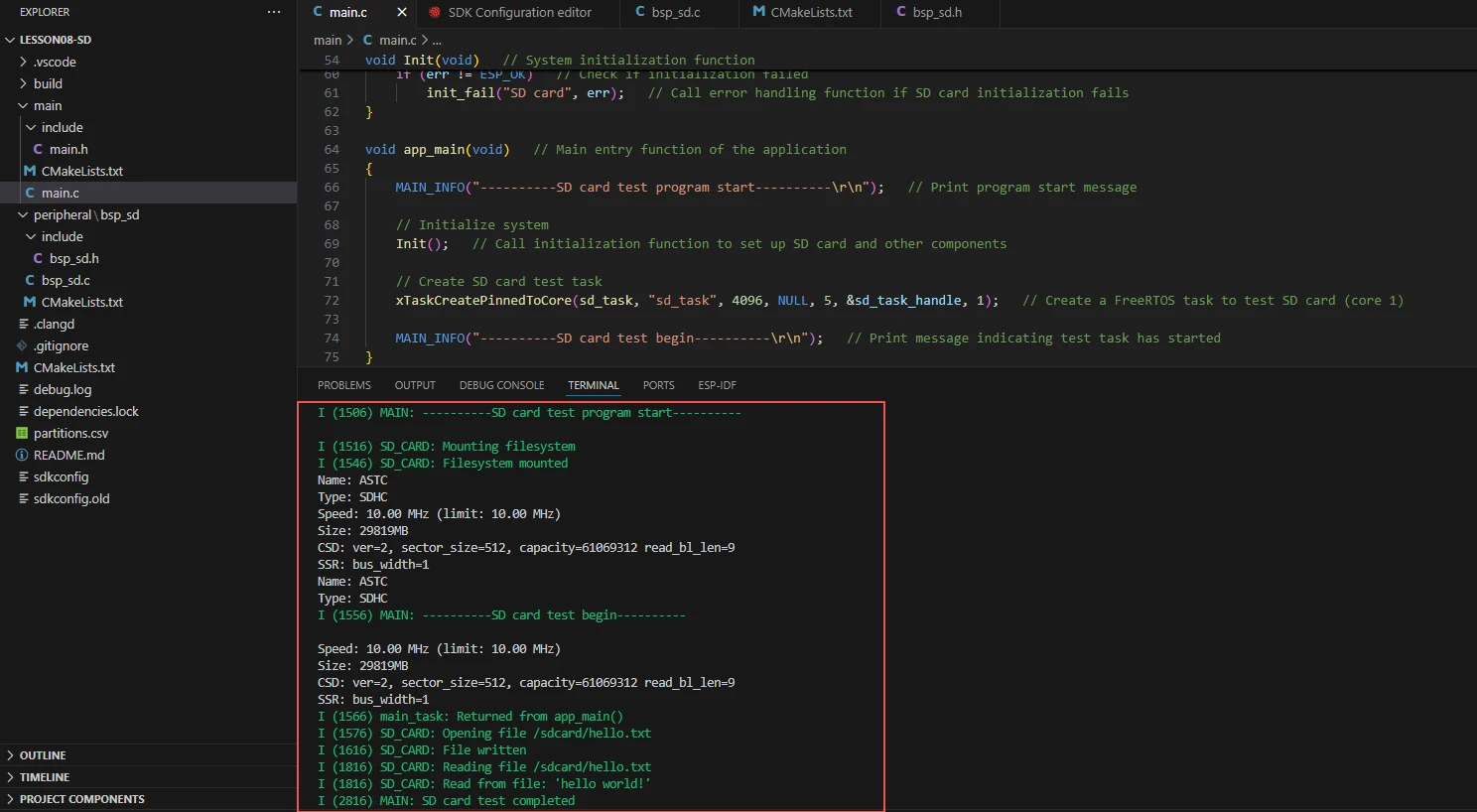1477x812 pixels.
Task: Click the SDK Configuration editor tab icon
Action: pyautogui.click(x=435, y=12)
